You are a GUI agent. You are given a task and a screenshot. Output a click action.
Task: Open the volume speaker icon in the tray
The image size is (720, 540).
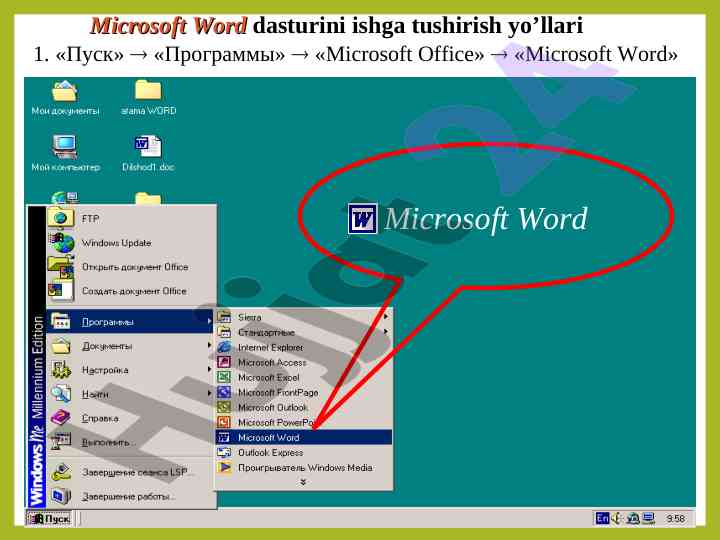click(x=617, y=518)
